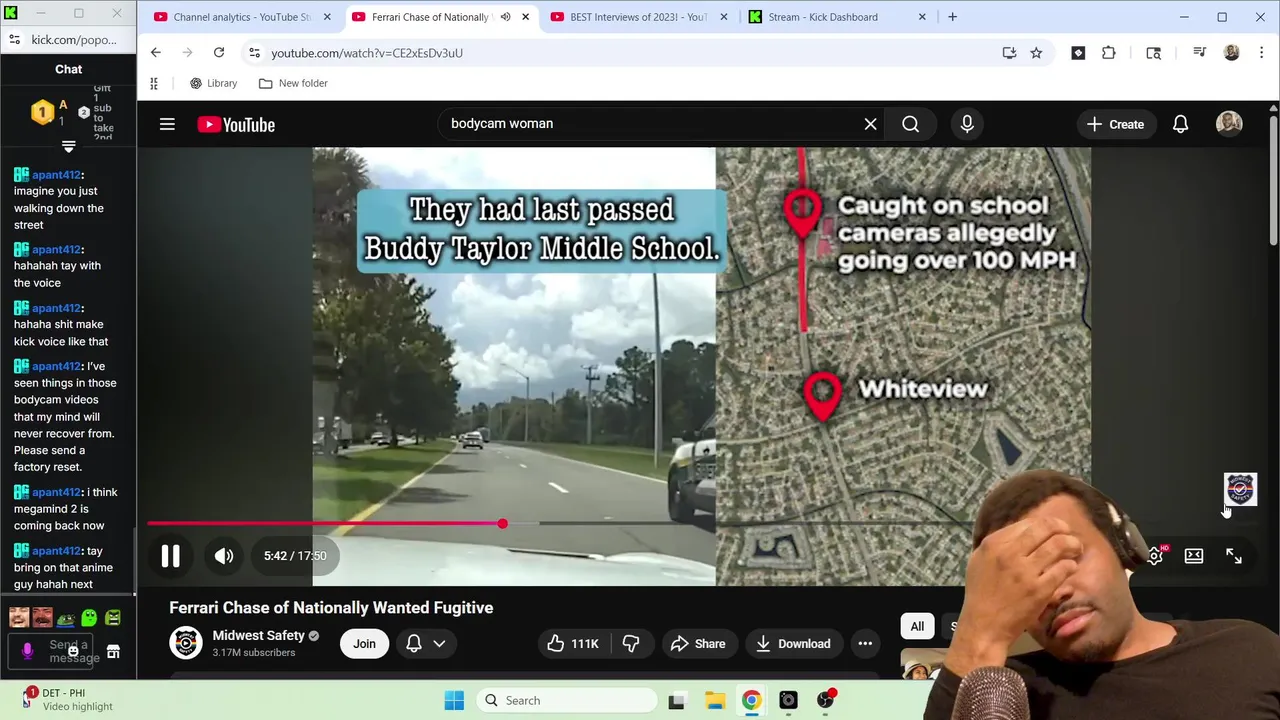Open the Midwest Safety channel name link
Screen dimensions: 1280x720
[258, 635]
